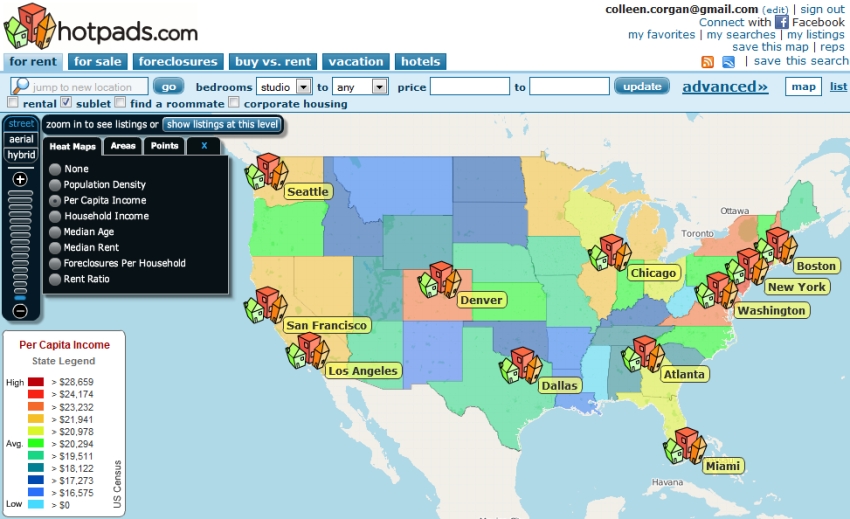Open the Denver house marker
This screenshot has width=850, height=519.
tap(439, 280)
